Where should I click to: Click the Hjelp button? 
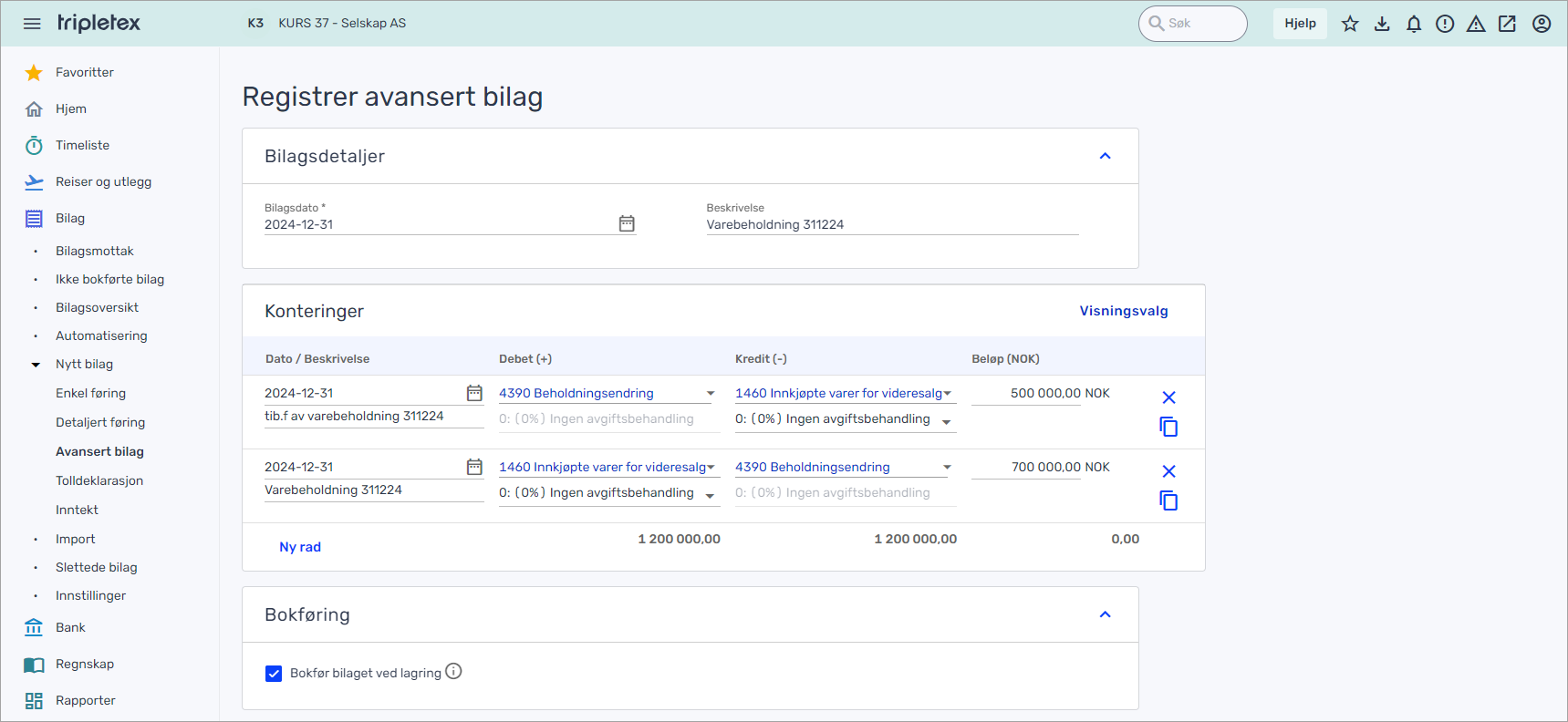[x=1300, y=24]
